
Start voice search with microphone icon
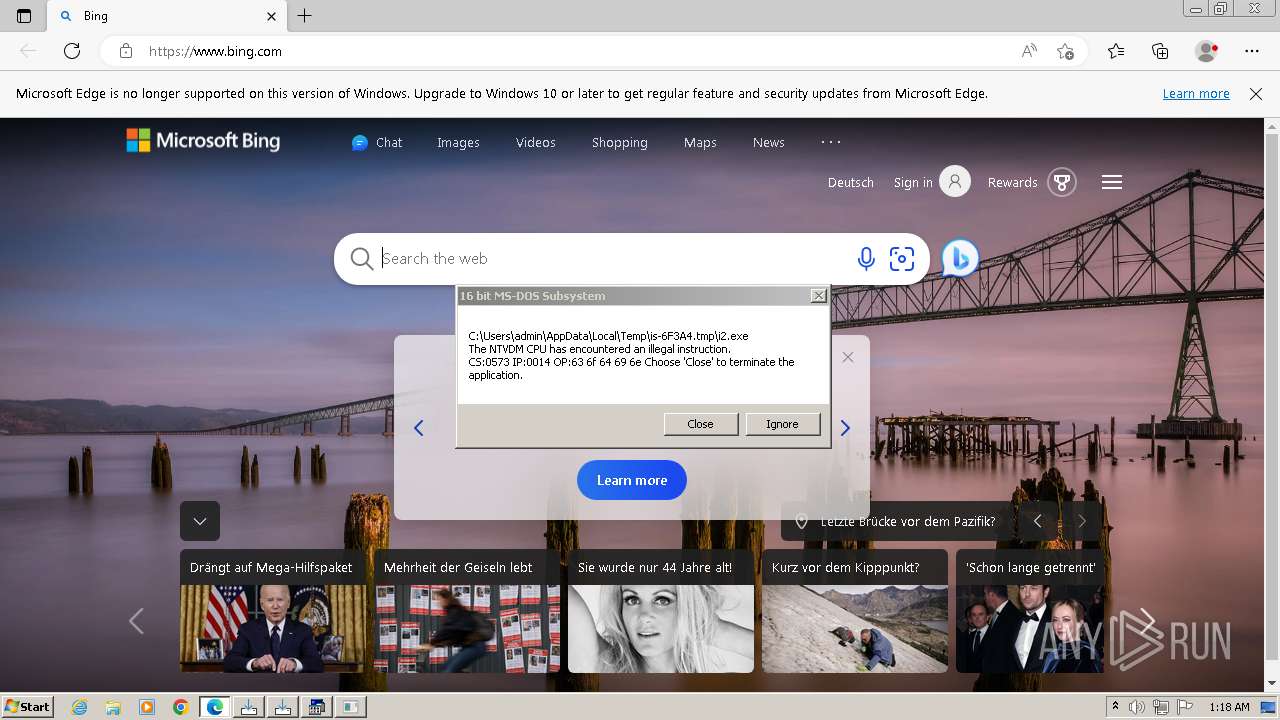[866, 259]
